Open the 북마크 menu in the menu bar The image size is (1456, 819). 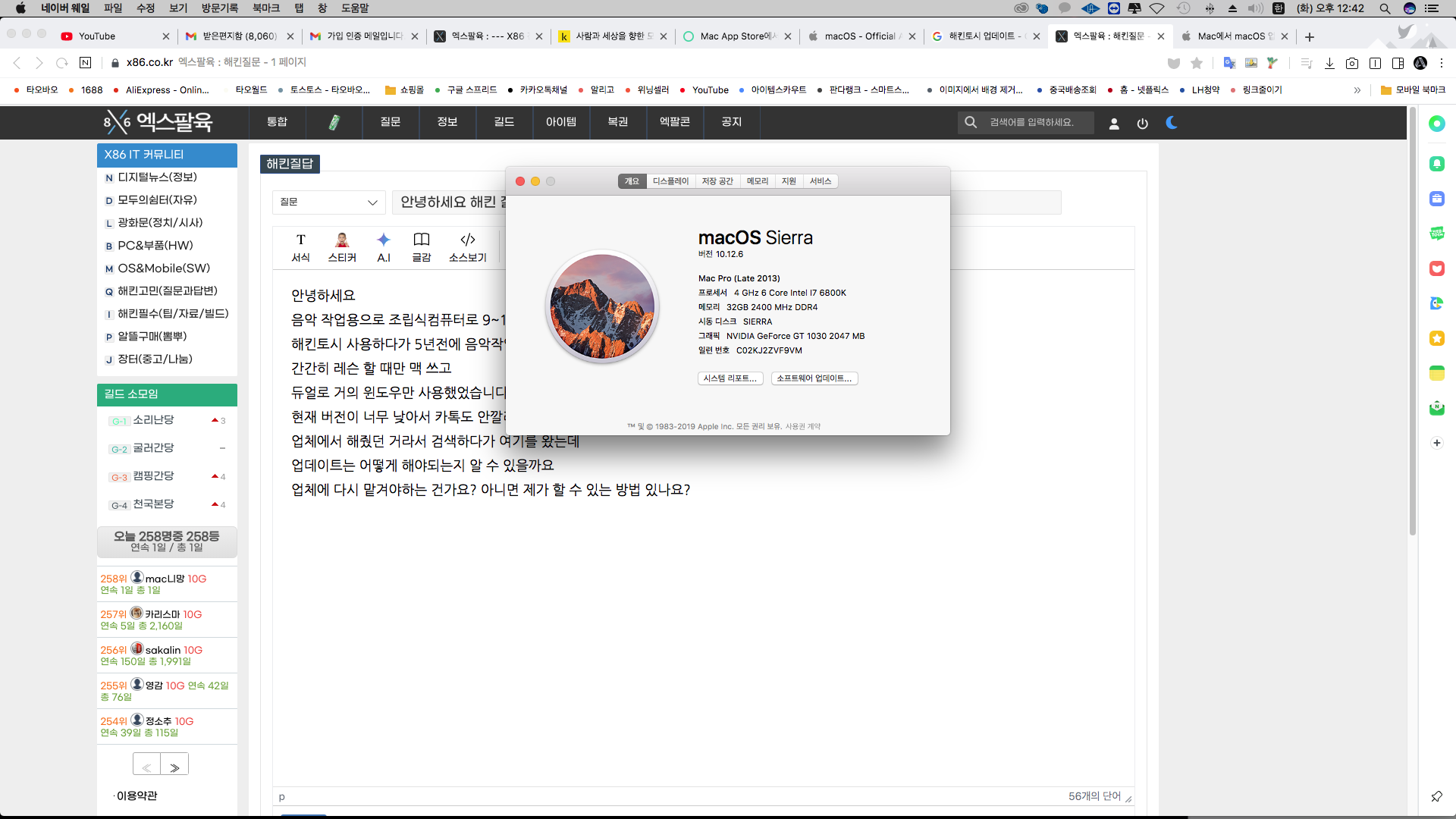pyautogui.click(x=266, y=8)
